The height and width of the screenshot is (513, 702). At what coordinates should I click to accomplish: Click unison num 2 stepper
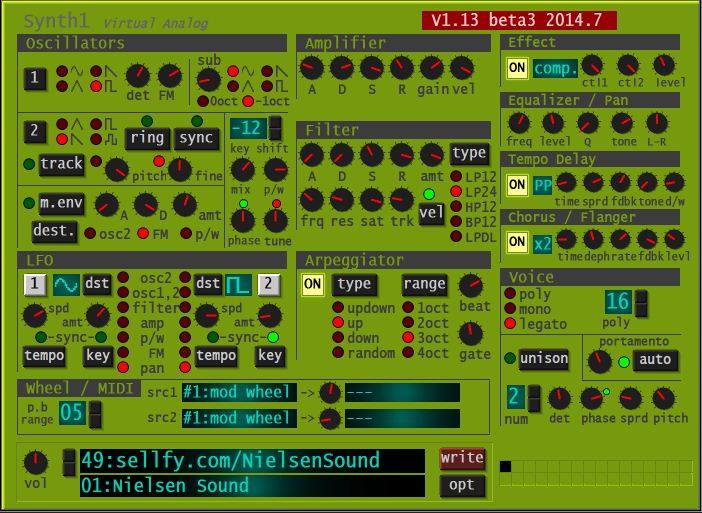(x=534, y=398)
